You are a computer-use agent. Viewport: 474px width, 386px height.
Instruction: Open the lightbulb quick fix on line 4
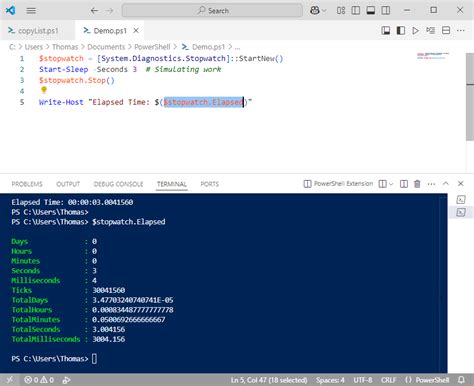(x=44, y=90)
